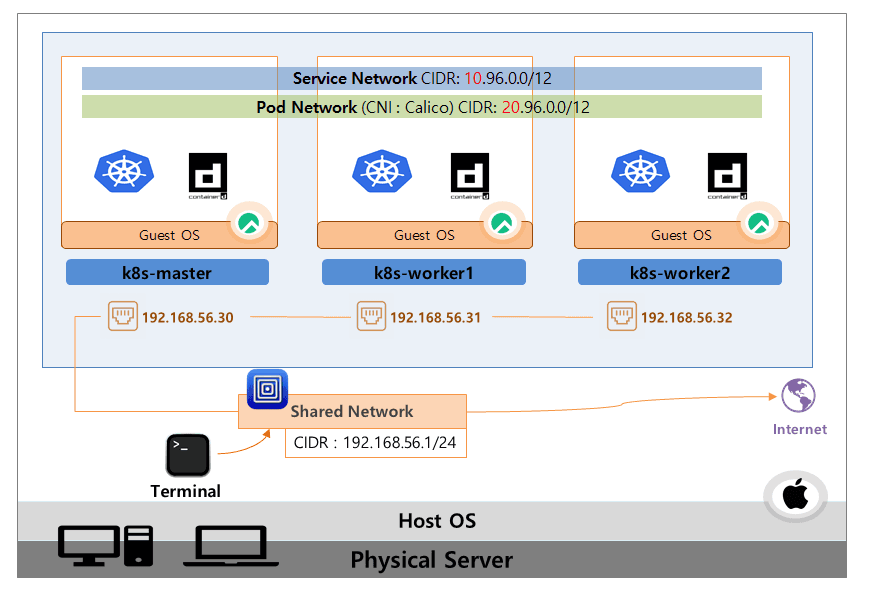This screenshot has width=875, height=600.
Task: Click the desktop computer icon
Action: [x=104, y=545]
